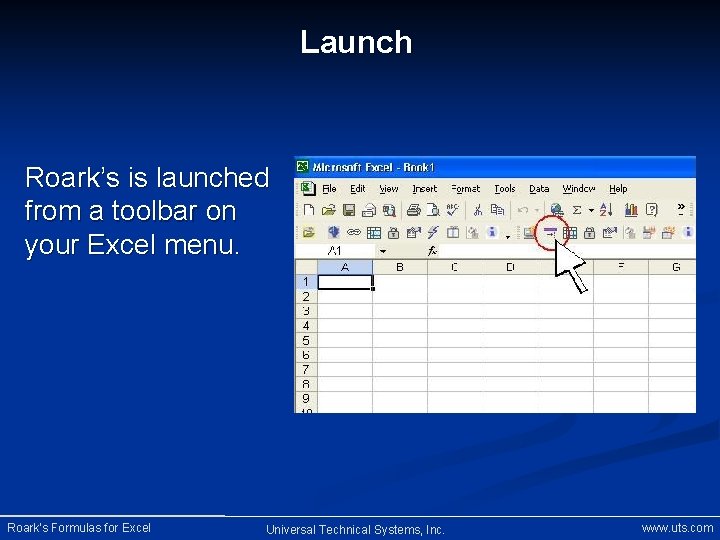Open the Insert menu
The image size is (720, 540).
click(425, 189)
